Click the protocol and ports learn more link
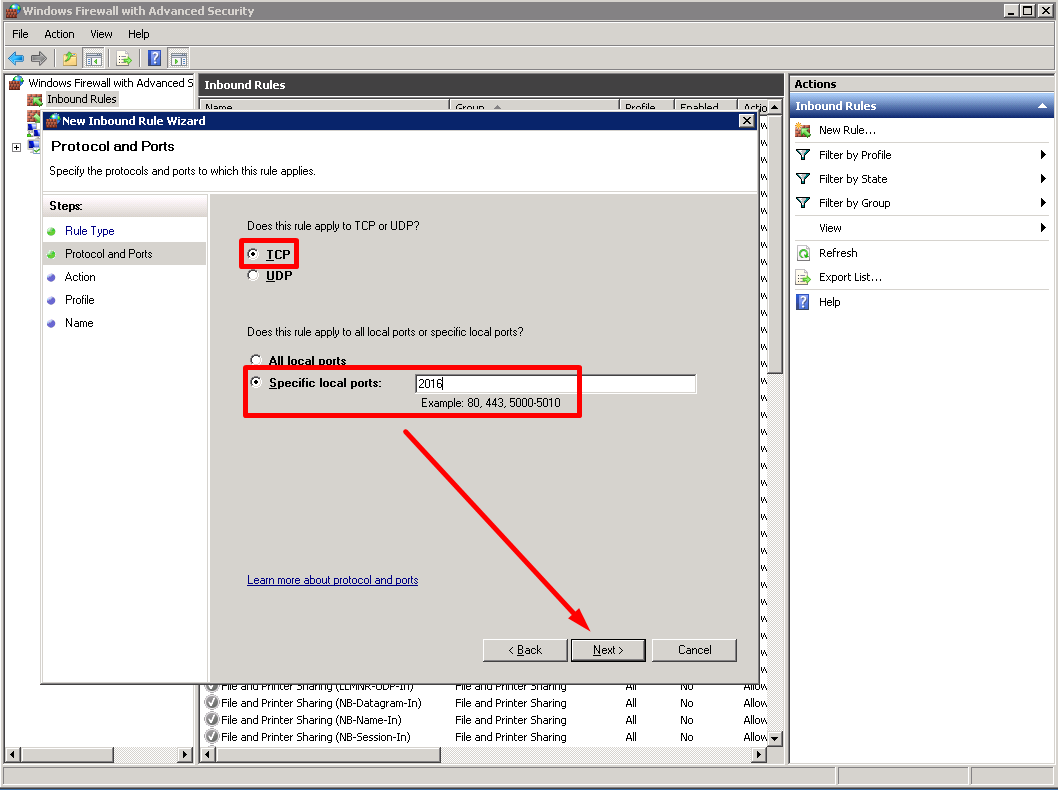The width and height of the screenshot is (1058, 790). pos(332,579)
